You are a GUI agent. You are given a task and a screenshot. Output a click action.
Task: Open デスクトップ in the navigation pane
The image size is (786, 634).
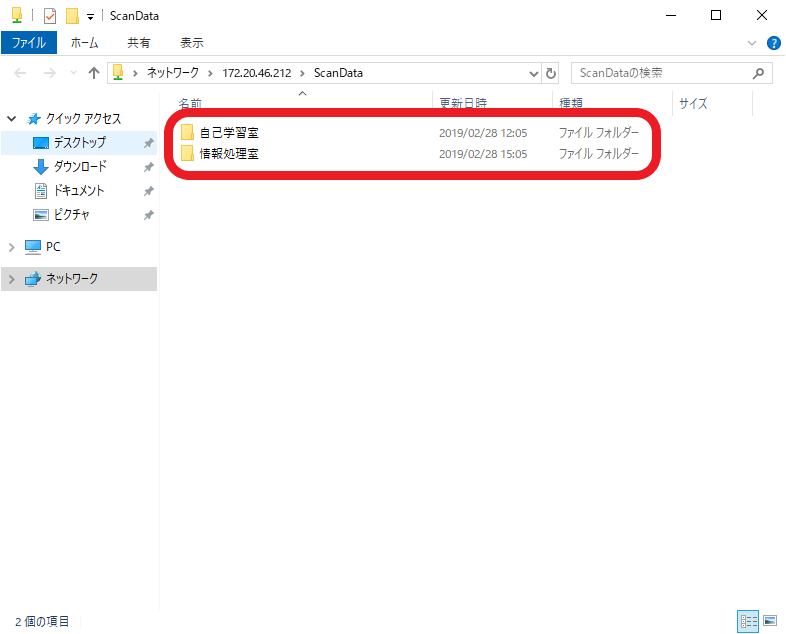(79, 142)
